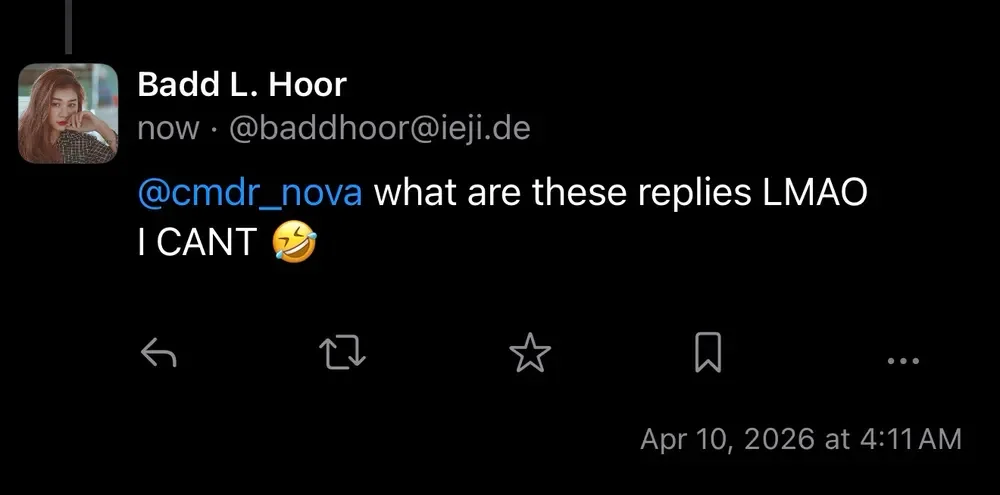1000x495 pixels.
Task: Click the rolling-on-floor laughing emoji
Action: point(294,243)
